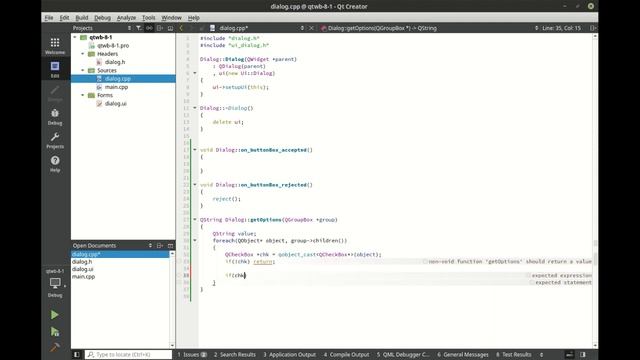Image resolution: width=640 pixels, height=360 pixels.
Task: Build the project with hammer icon
Action: pos(54,347)
